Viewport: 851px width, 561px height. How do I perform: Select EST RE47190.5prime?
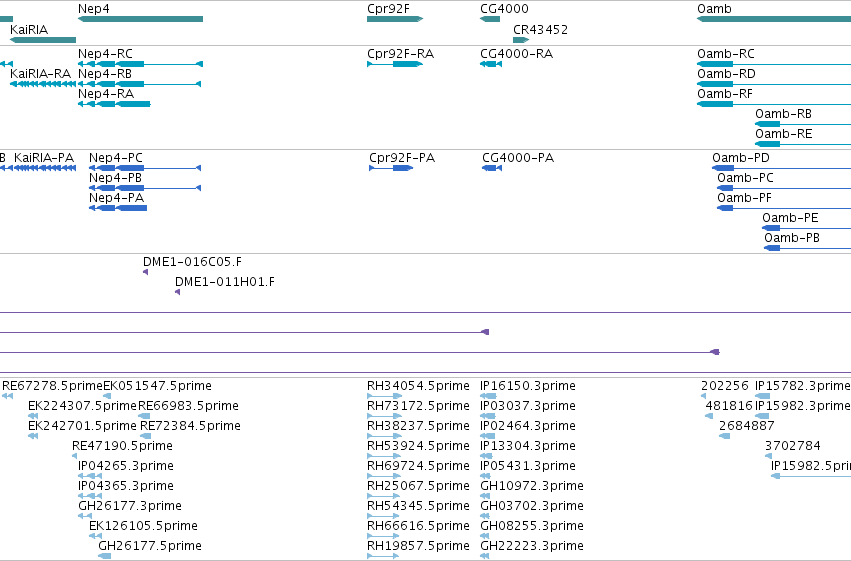pyautogui.click(x=76, y=456)
